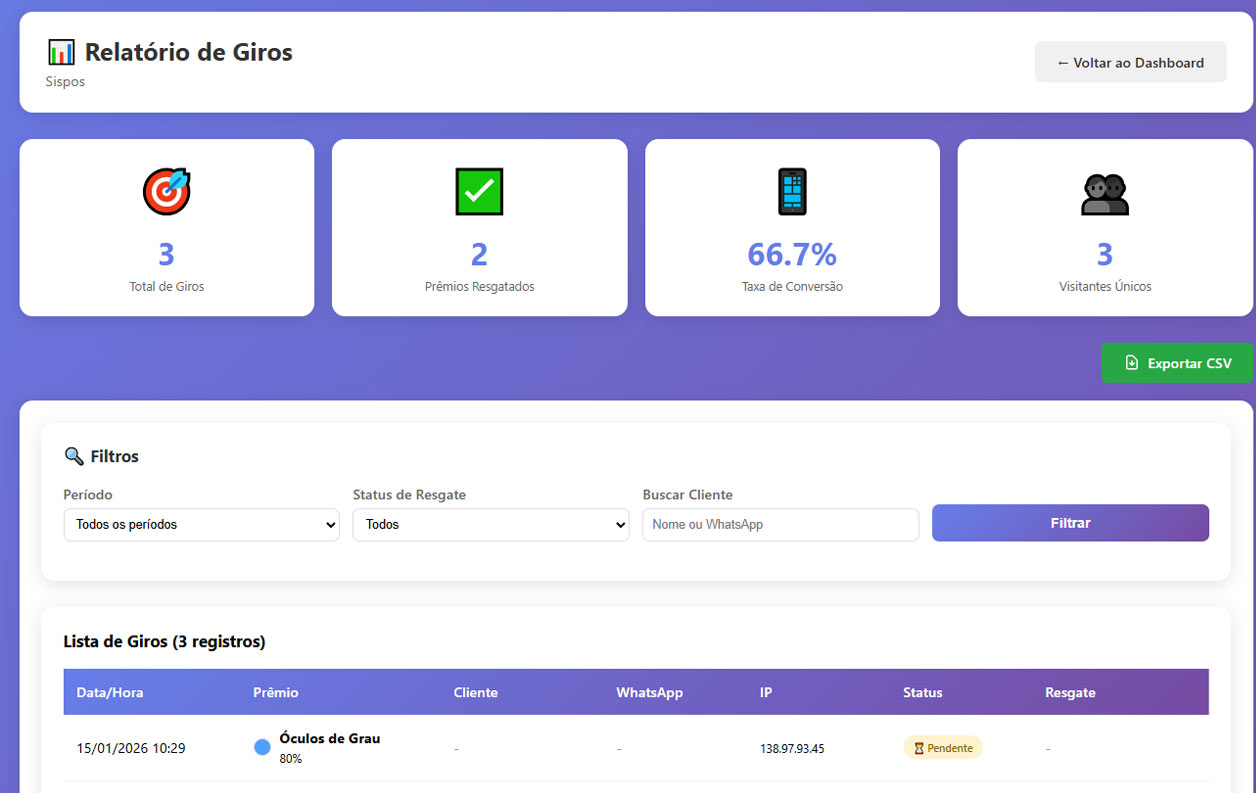Image resolution: width=1256 pixels, height=793 pixels.
Task: Click the hourglass icon in the Pendente badge
Action: point(918,748)
